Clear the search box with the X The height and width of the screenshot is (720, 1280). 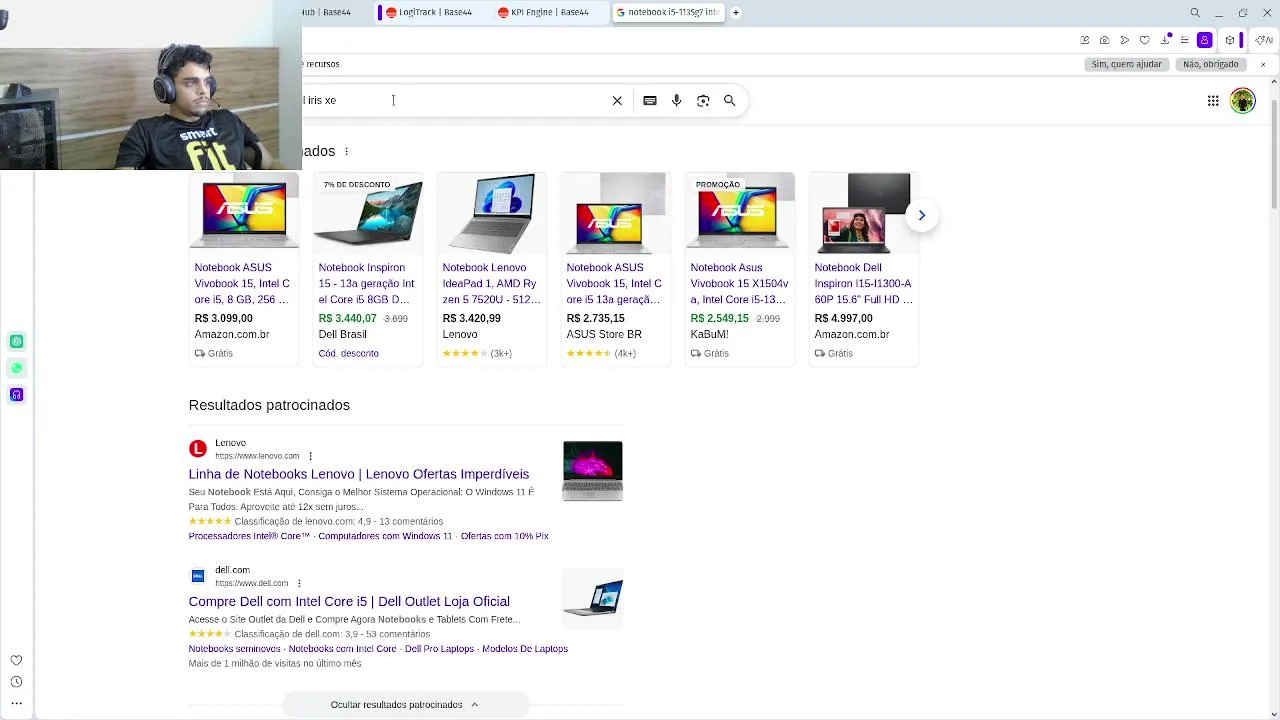617,100
